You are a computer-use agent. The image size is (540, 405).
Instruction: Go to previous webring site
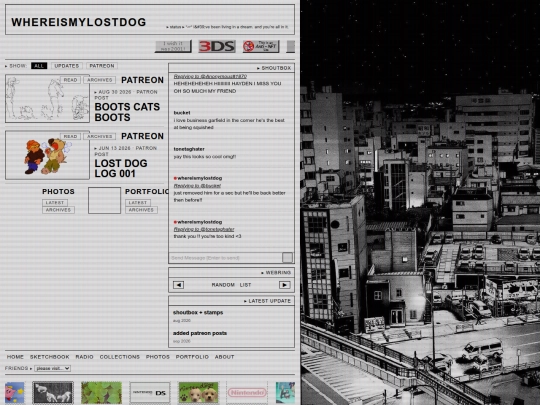pos(178,285)
